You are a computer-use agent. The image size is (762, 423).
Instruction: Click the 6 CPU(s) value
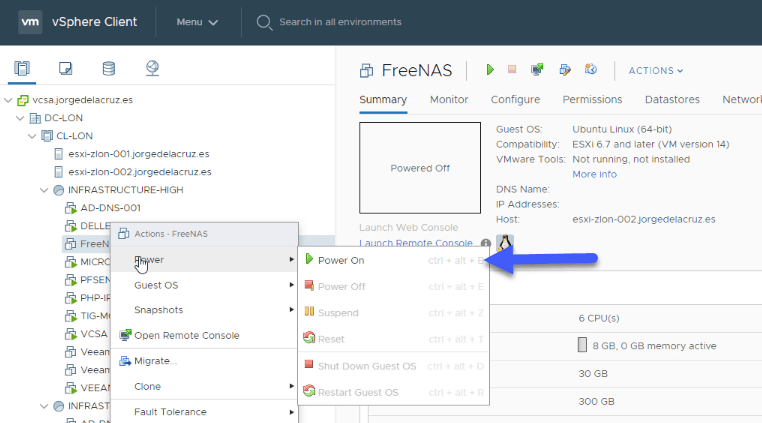(599, 318)
